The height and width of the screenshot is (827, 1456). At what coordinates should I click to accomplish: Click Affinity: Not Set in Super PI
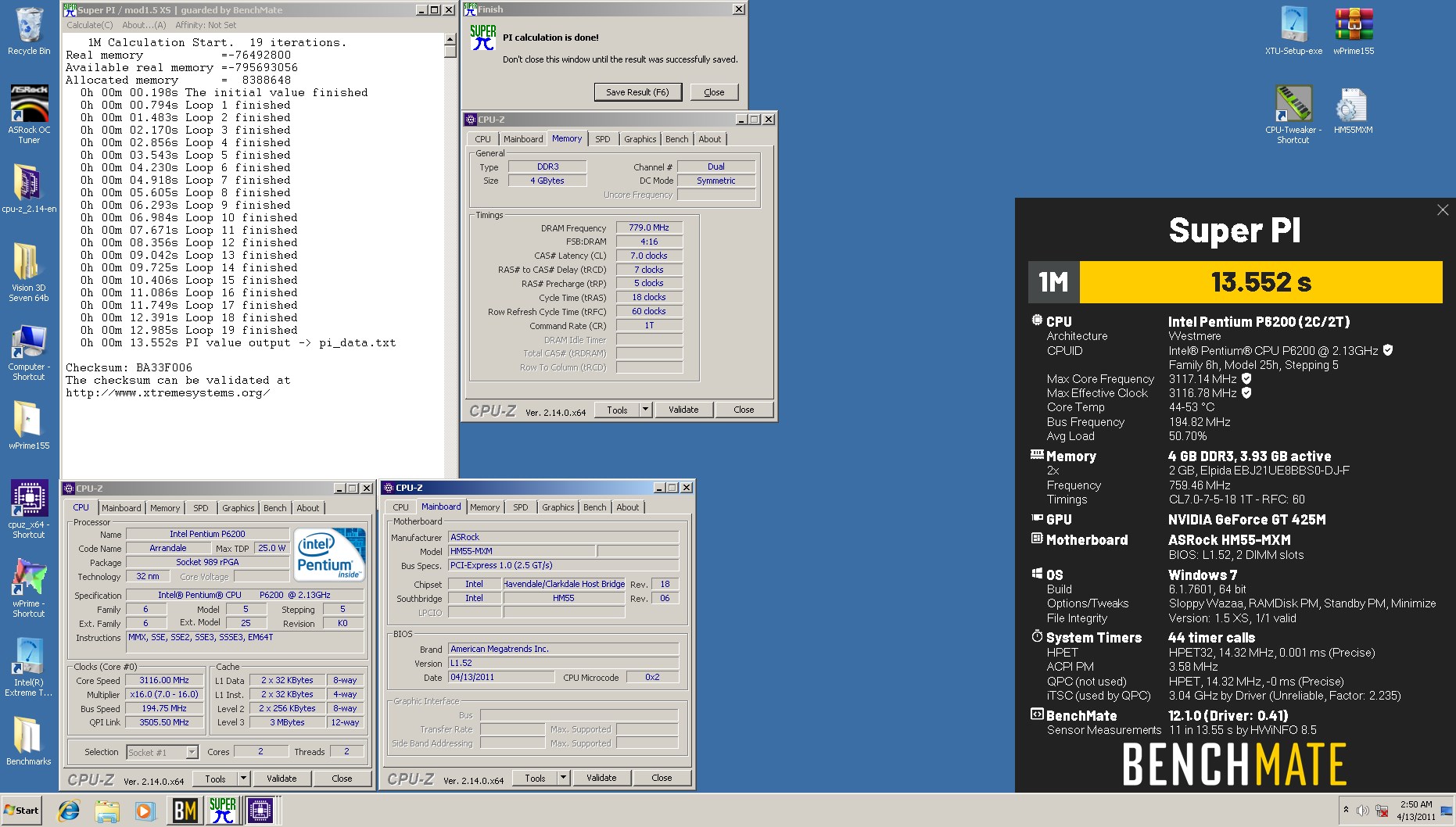[206, 25]
